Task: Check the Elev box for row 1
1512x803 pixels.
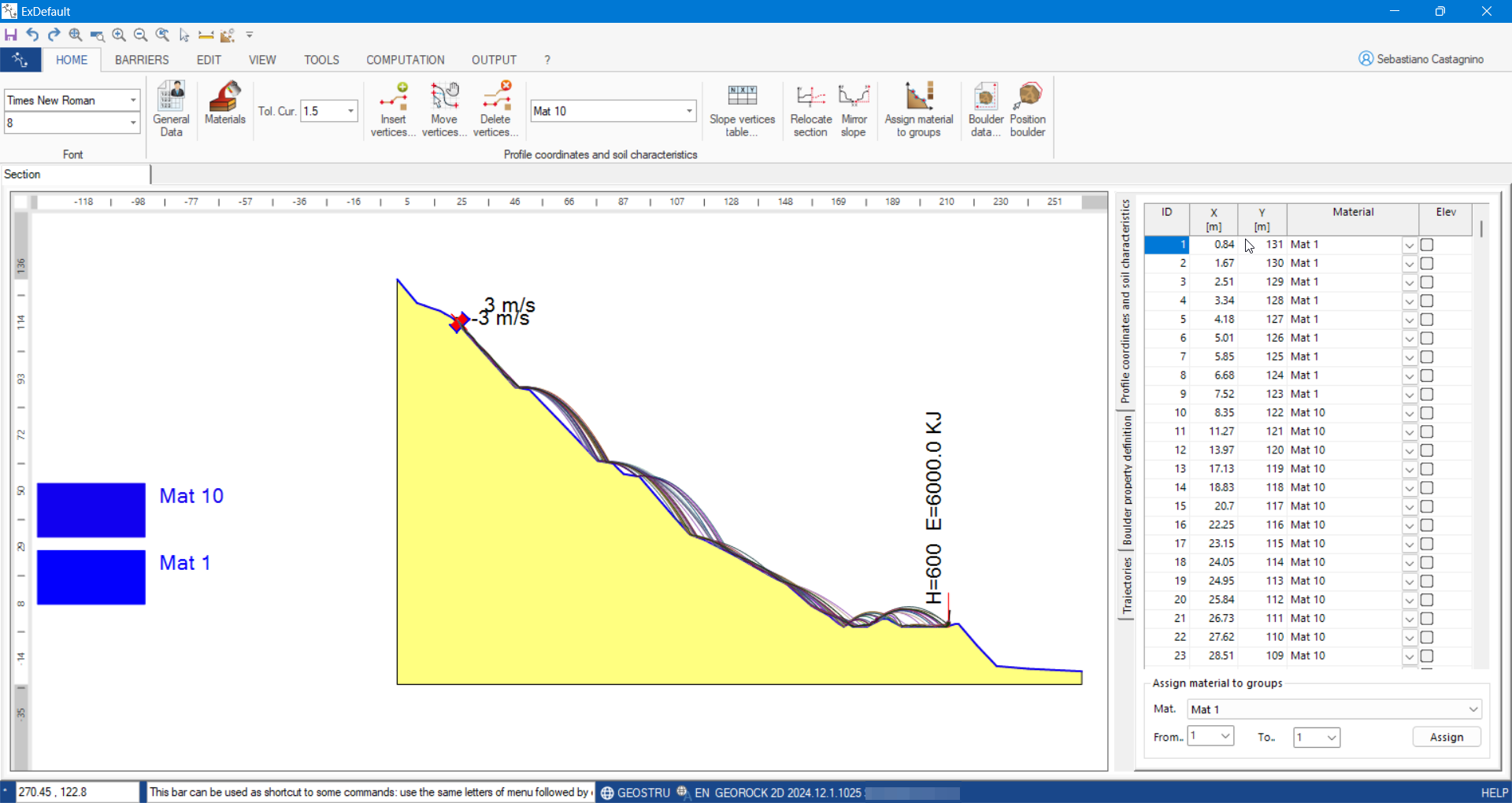Action: 1427,245
